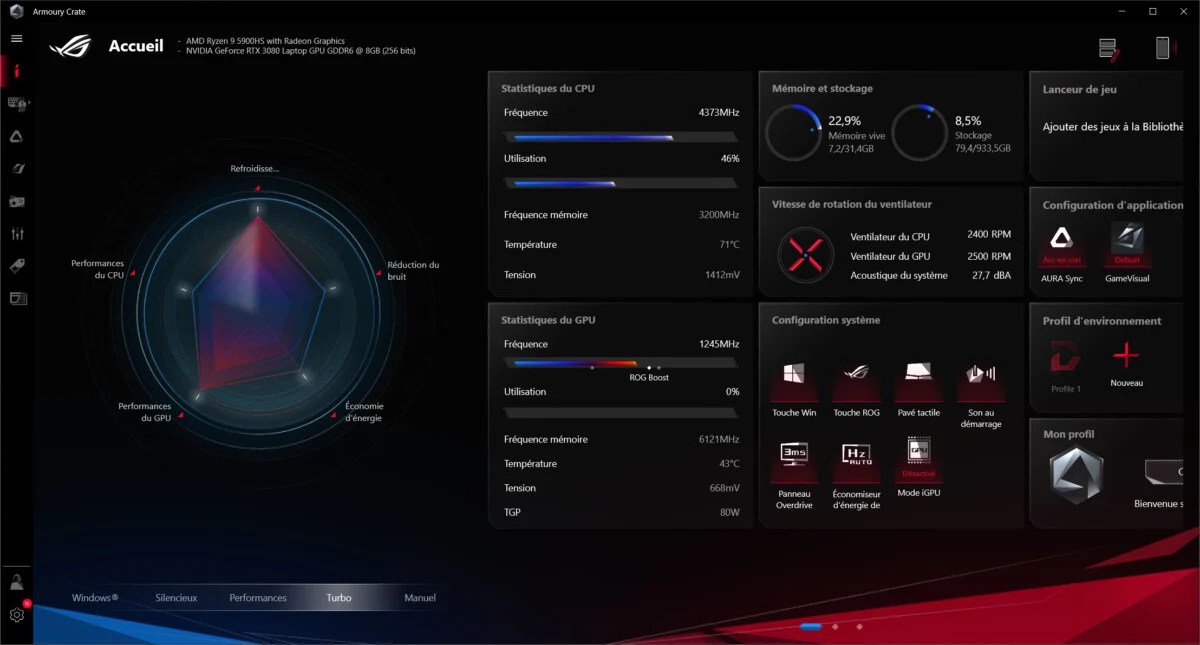Click the TGP value 80W
This screenshot has height=645, width=1200.
tap(729, 512)
